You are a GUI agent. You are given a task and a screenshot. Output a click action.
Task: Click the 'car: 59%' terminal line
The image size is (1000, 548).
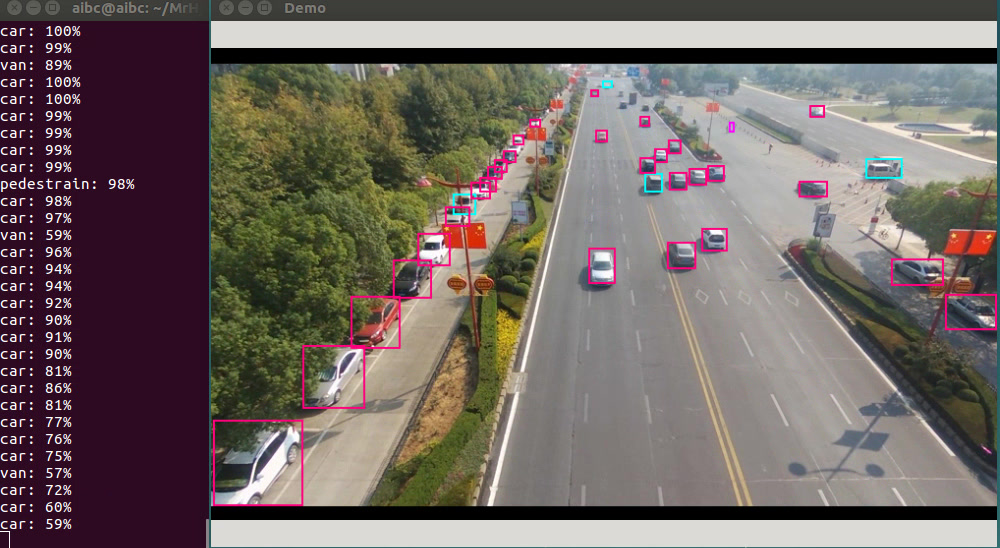point(36,524)
